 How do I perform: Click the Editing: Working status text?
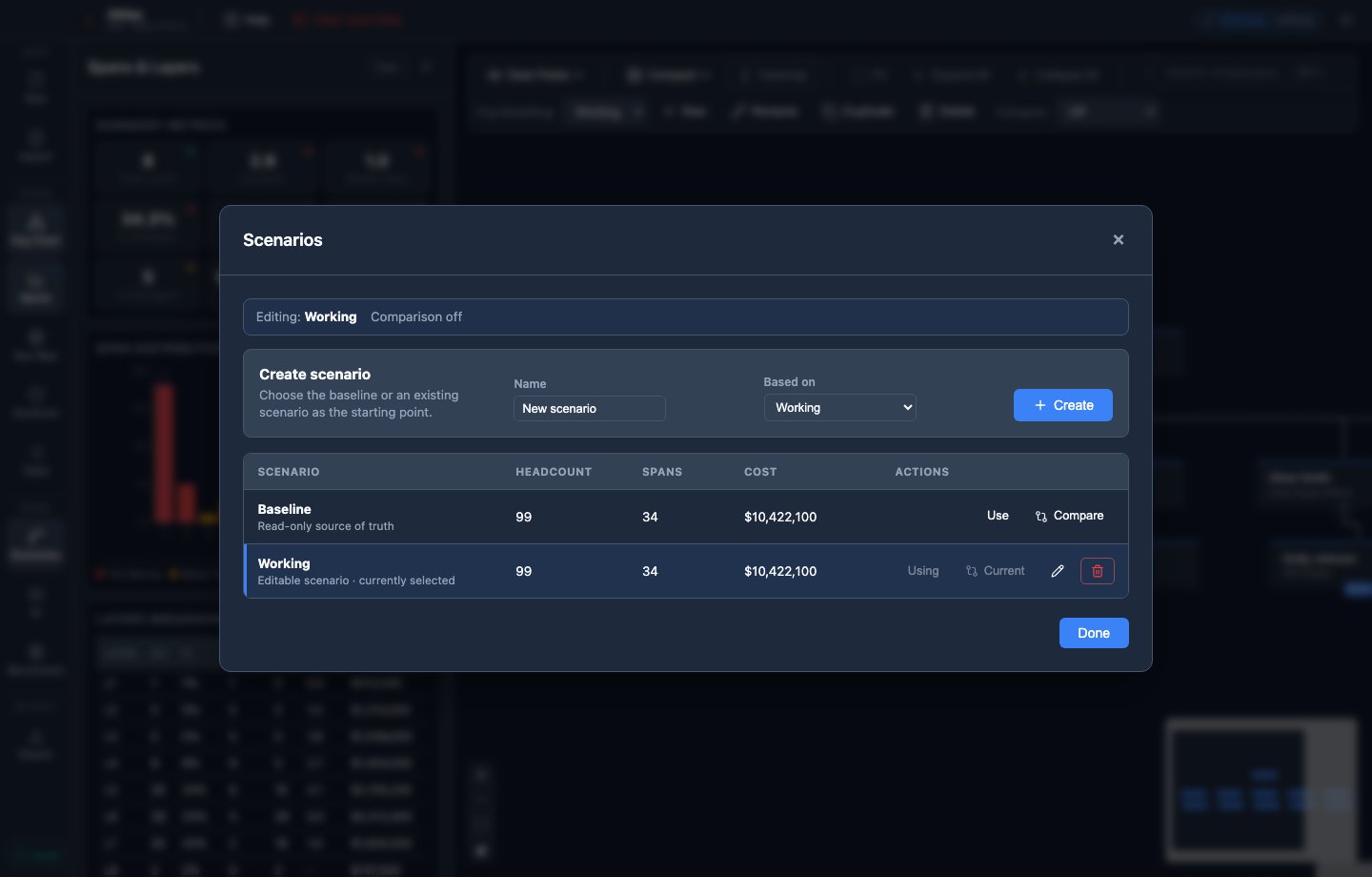pyautogui.click(x=306, y=316)
